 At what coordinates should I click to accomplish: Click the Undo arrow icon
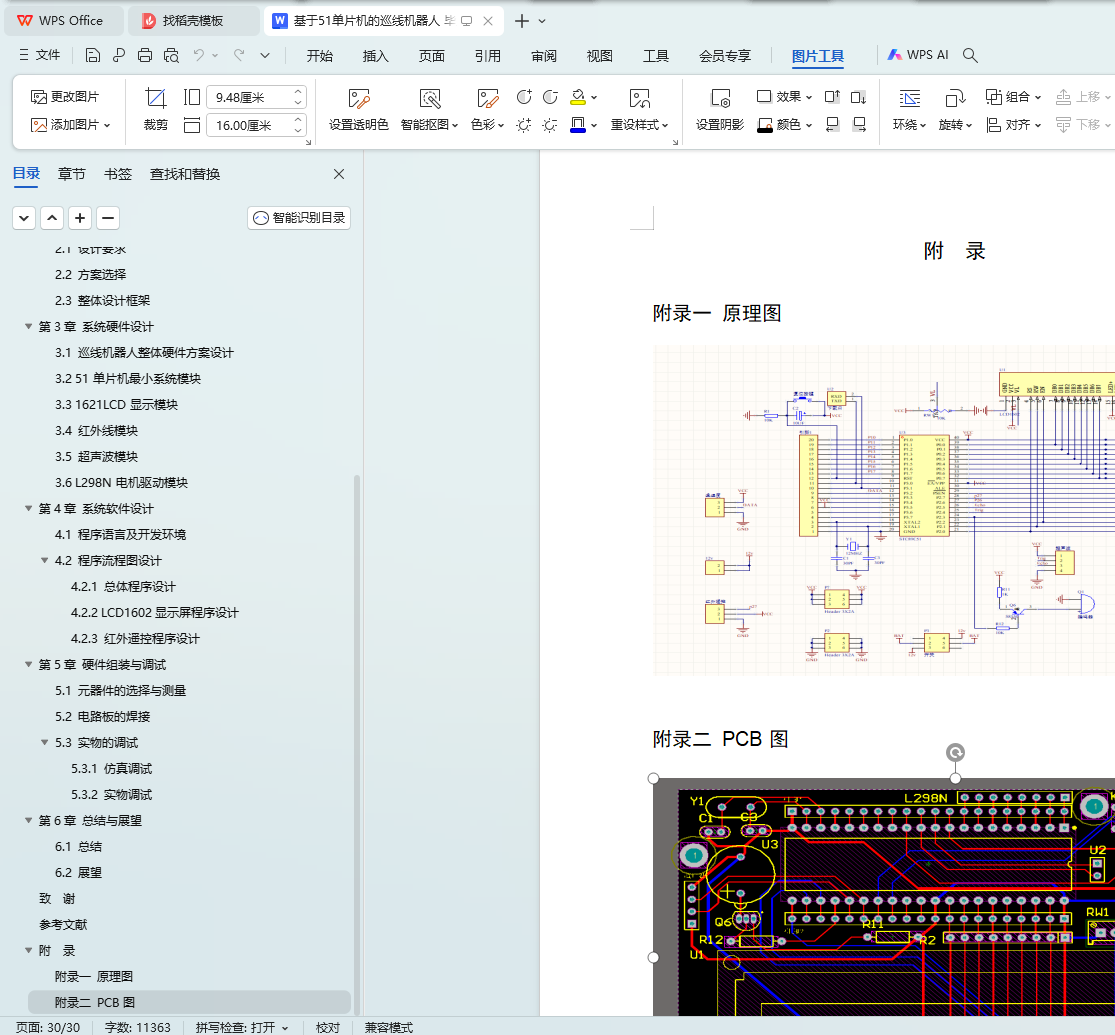coord(199,55)
